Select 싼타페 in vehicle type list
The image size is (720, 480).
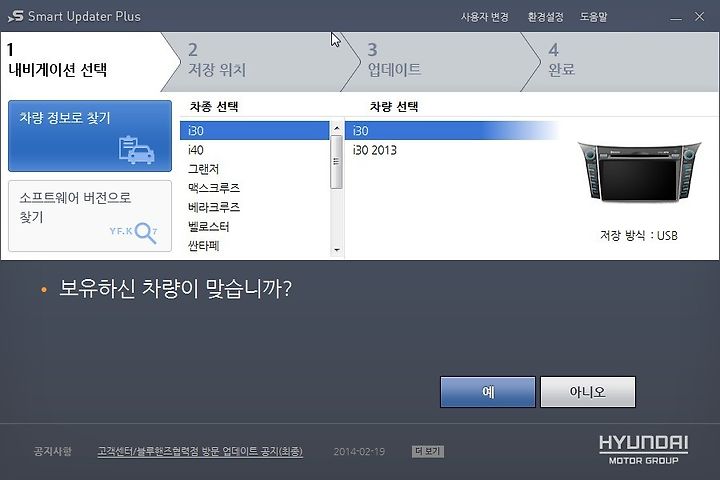pos(255,246)
